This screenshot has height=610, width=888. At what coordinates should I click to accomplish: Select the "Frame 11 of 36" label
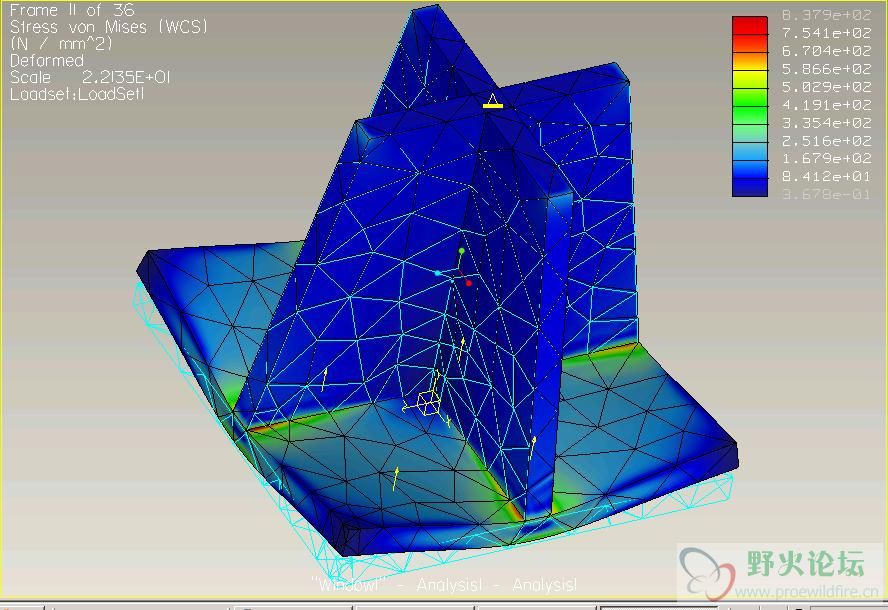72,10
